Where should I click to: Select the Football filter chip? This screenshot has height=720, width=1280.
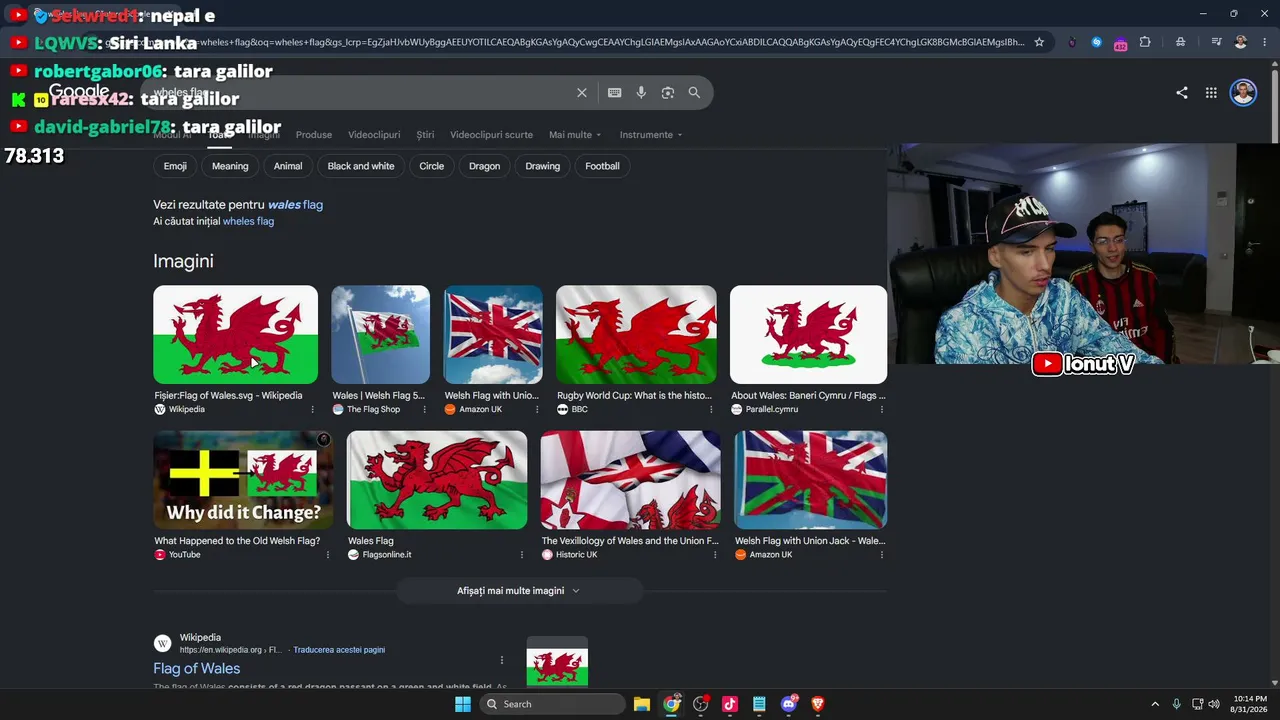coord(603,166)
